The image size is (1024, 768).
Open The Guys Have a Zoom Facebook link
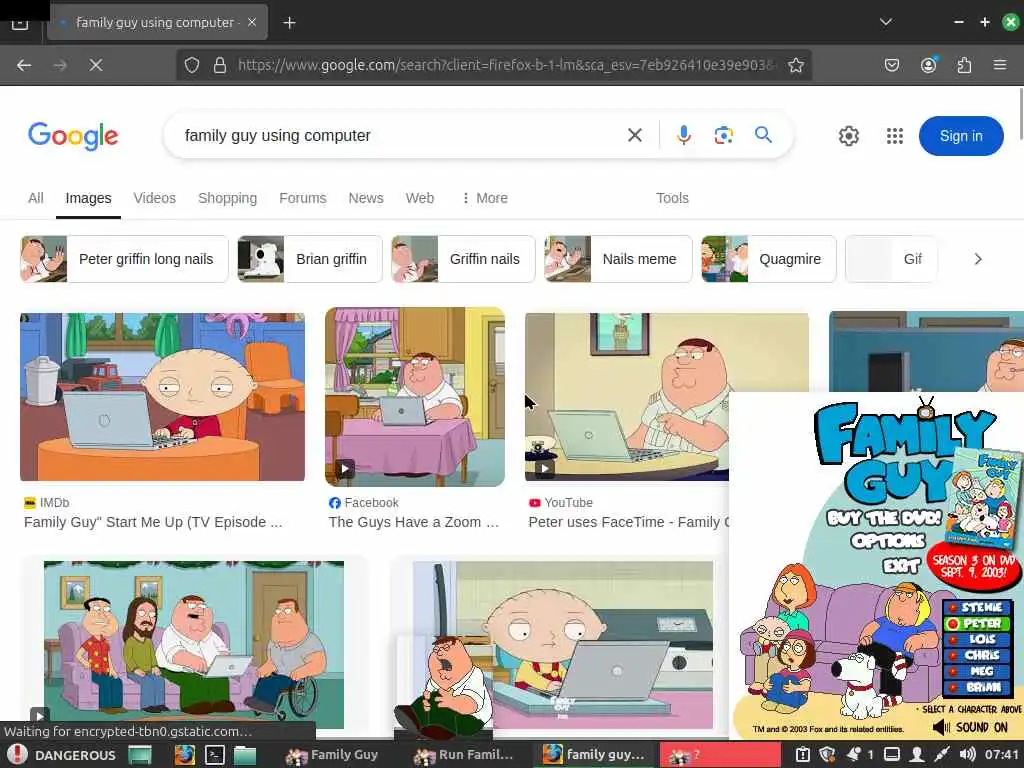[x=413, y=522]
